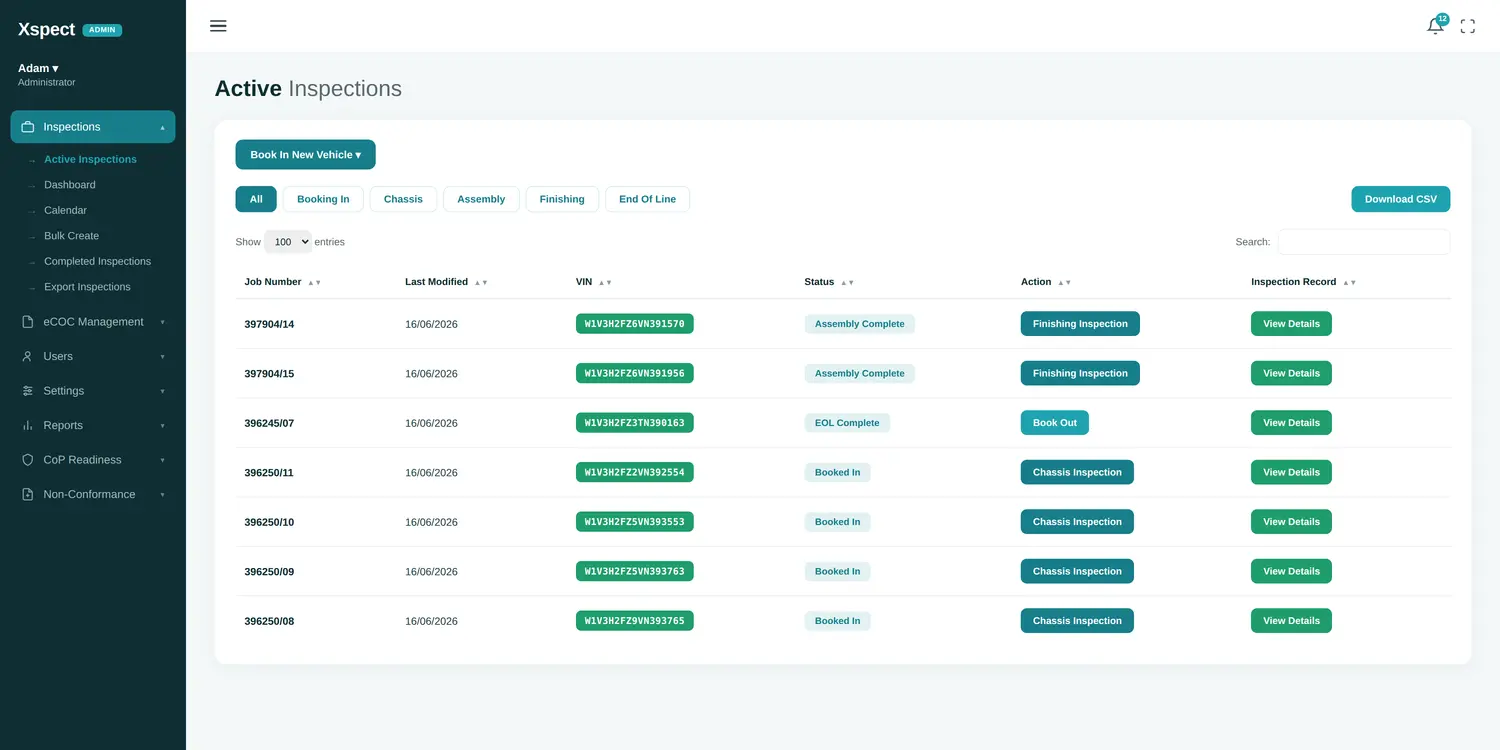Select the All filter tab
This screenshot has height=750, width=1500.
pyautogui.click(x=256, y=199)
